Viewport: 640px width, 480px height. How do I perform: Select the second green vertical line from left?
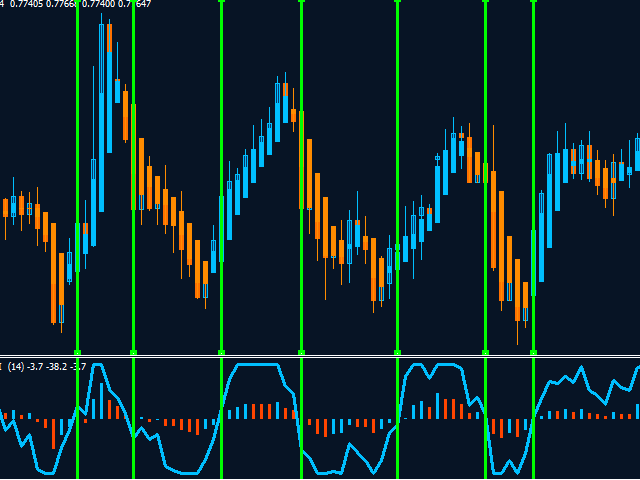[x=133, y=240]
